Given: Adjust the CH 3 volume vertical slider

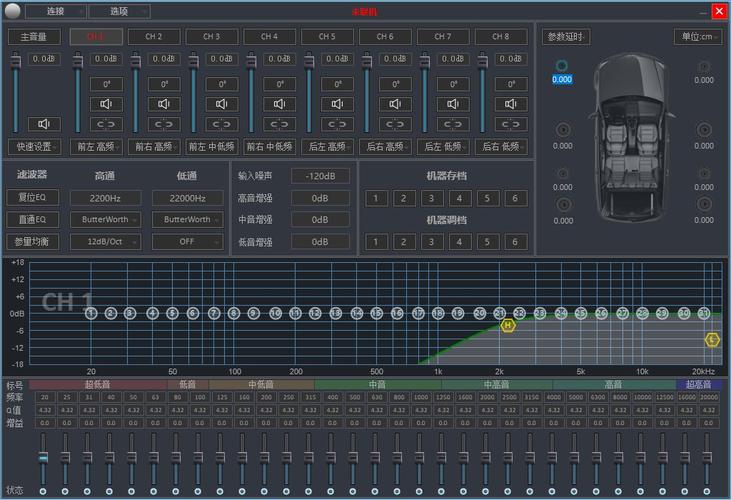Looking at the screenshot, I should coord(193,92).
